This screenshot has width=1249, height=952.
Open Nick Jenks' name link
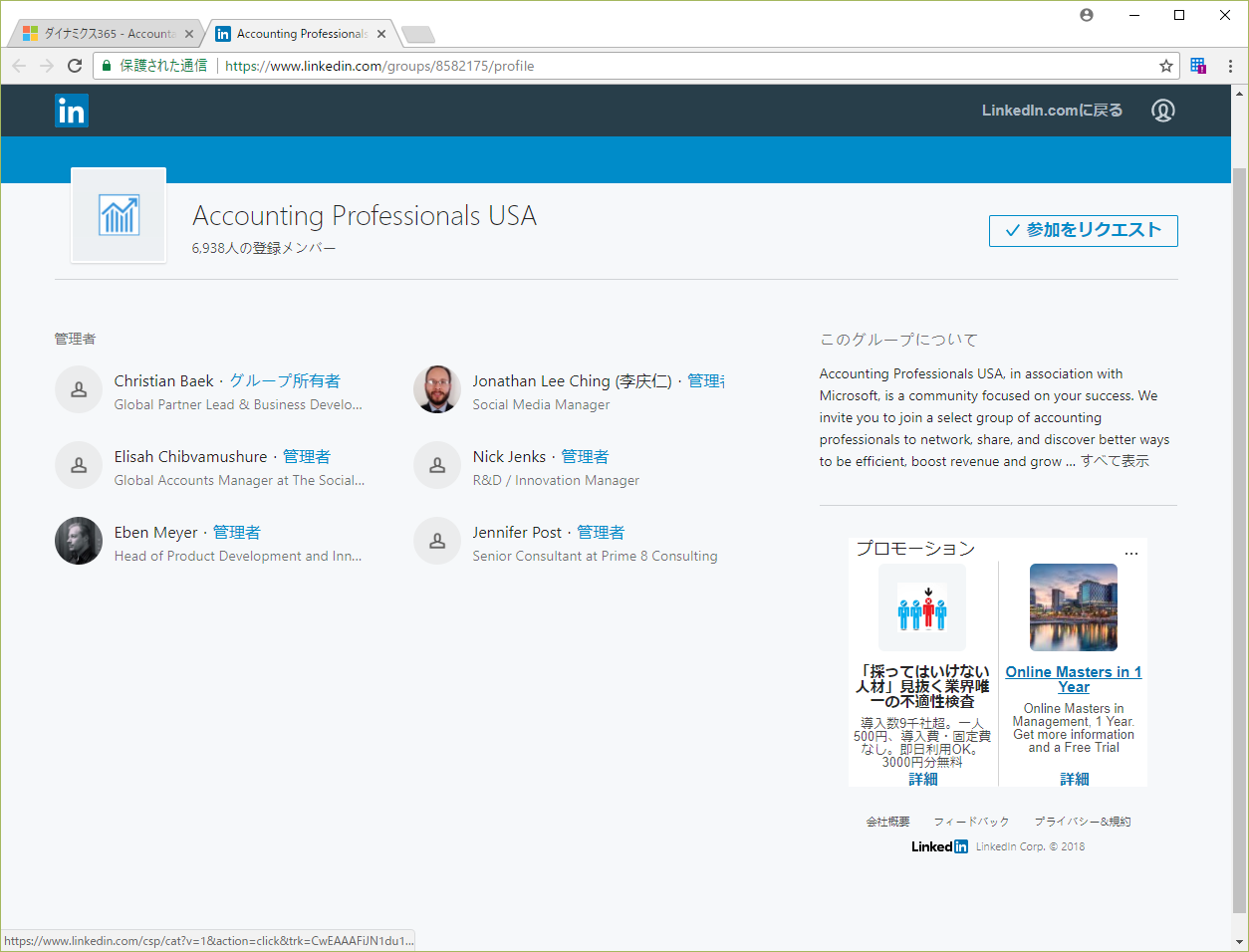click(509, 457)
